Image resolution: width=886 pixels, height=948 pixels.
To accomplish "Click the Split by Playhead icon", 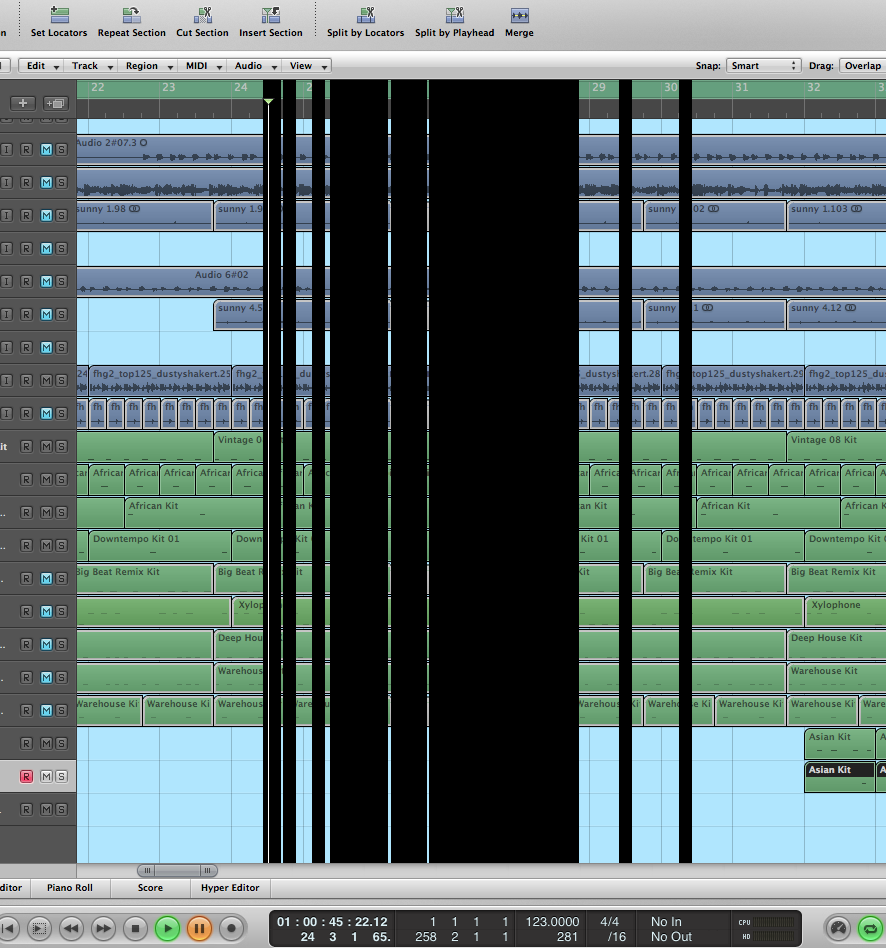I will click(454, 15).
